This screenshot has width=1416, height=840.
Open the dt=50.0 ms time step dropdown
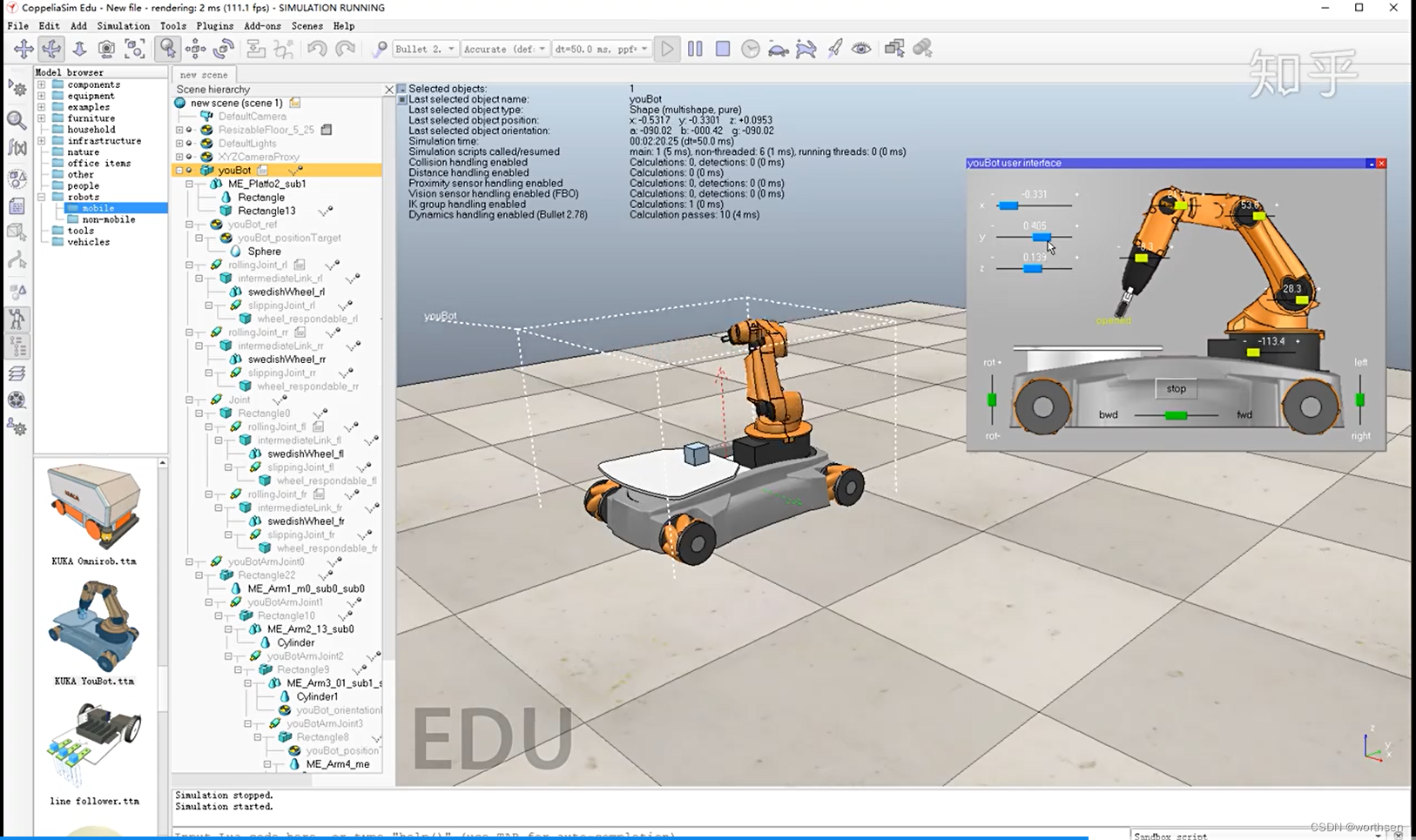tap(602, 49)
